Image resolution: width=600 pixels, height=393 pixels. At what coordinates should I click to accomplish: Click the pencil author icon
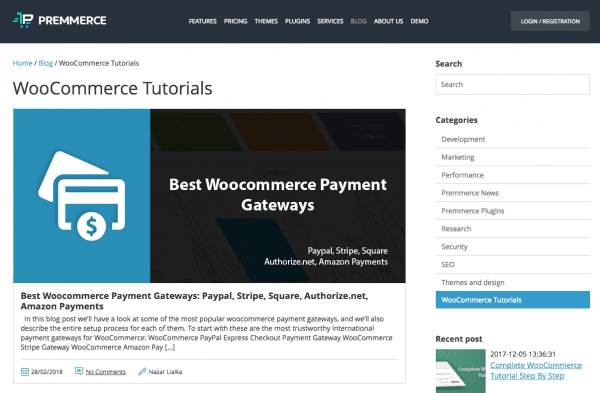[142, 371]
